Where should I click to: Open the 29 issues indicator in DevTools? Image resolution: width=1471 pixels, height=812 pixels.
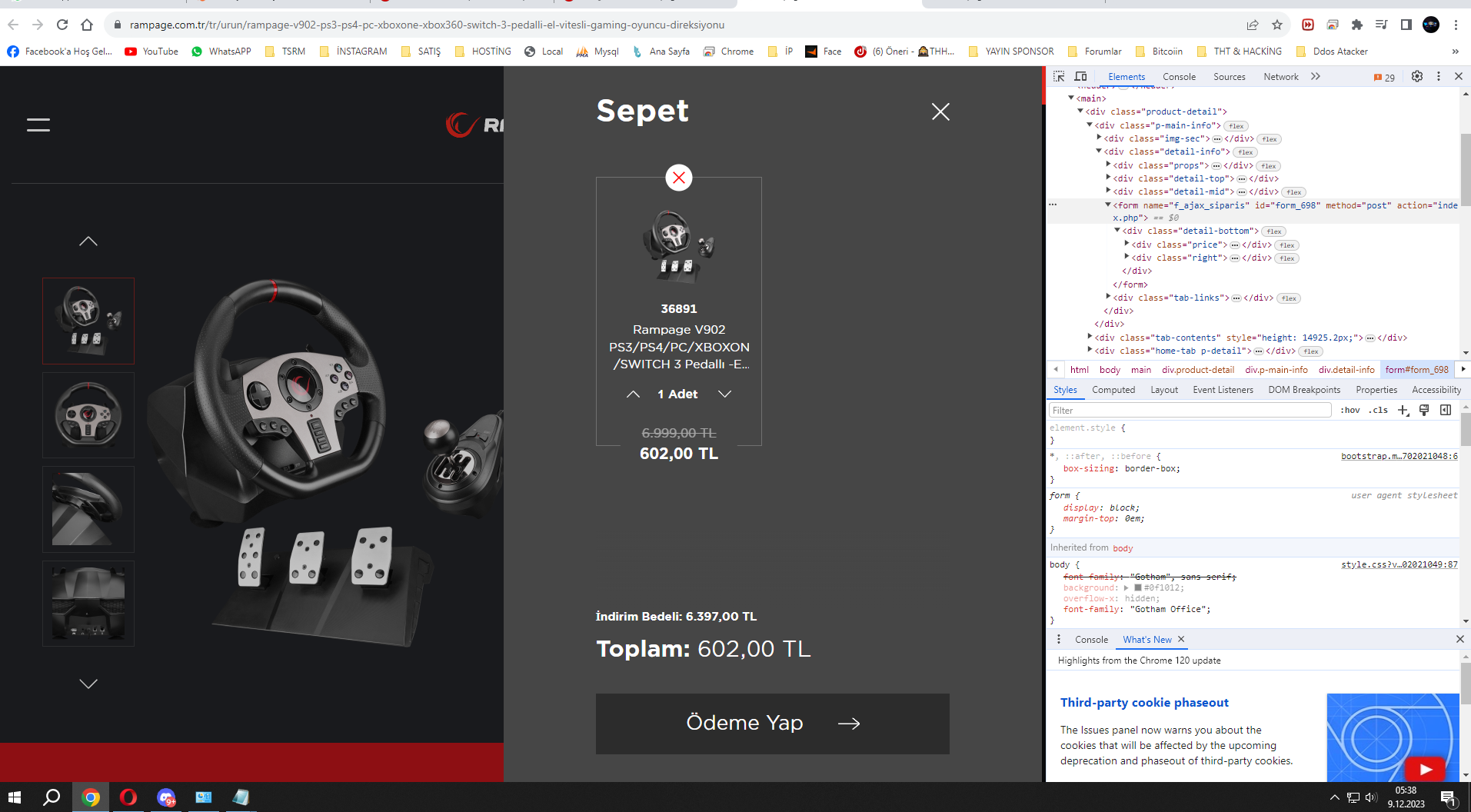tap(1384, 77)
